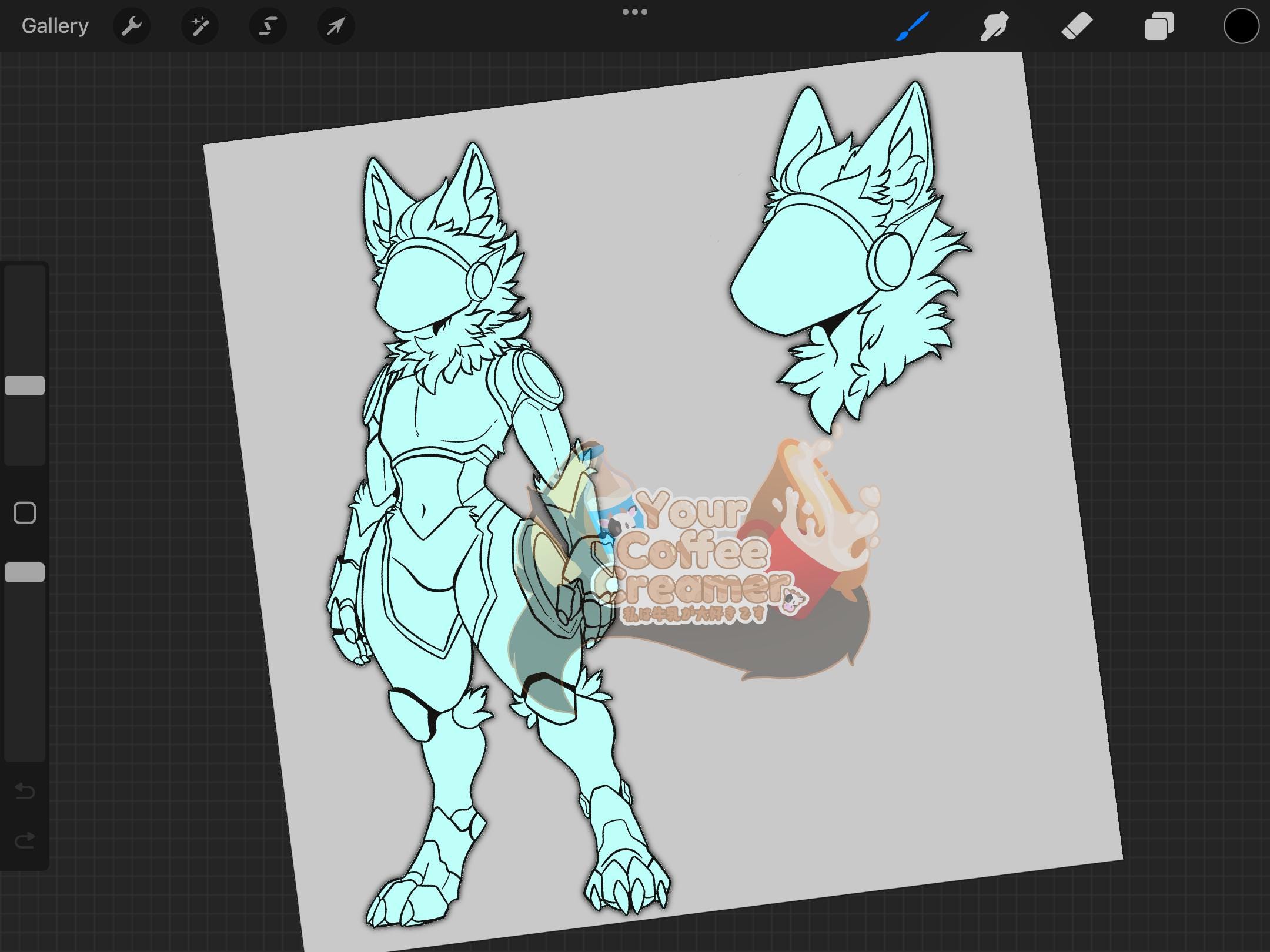The width and height of the screenshot is (1270, 952).
Task: Open the Layers panel
Action: (x=1159, y=26)
